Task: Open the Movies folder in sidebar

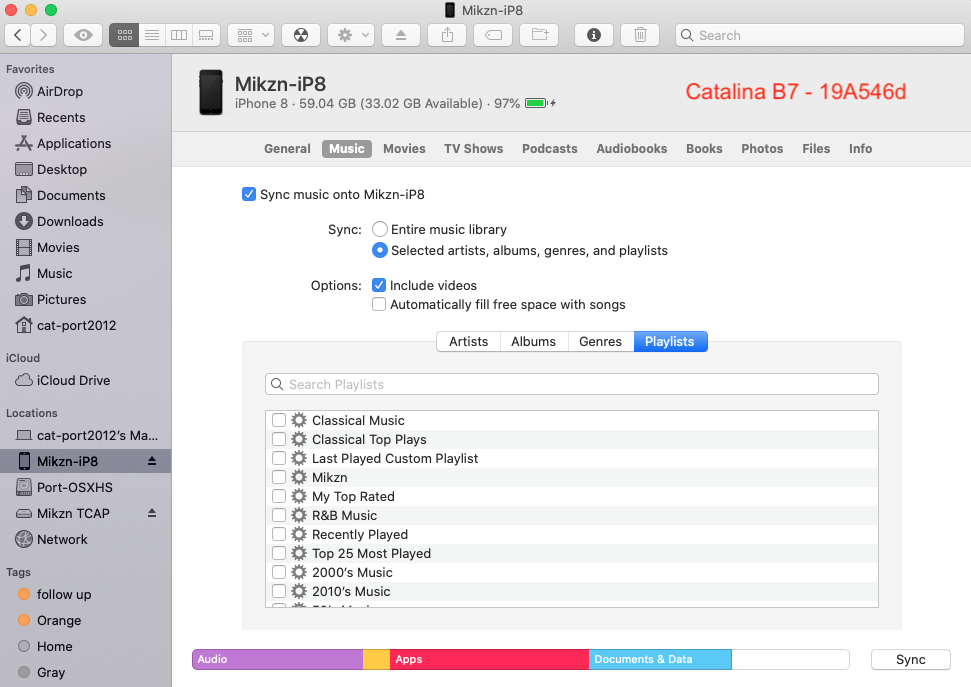Action: (58, 248)
